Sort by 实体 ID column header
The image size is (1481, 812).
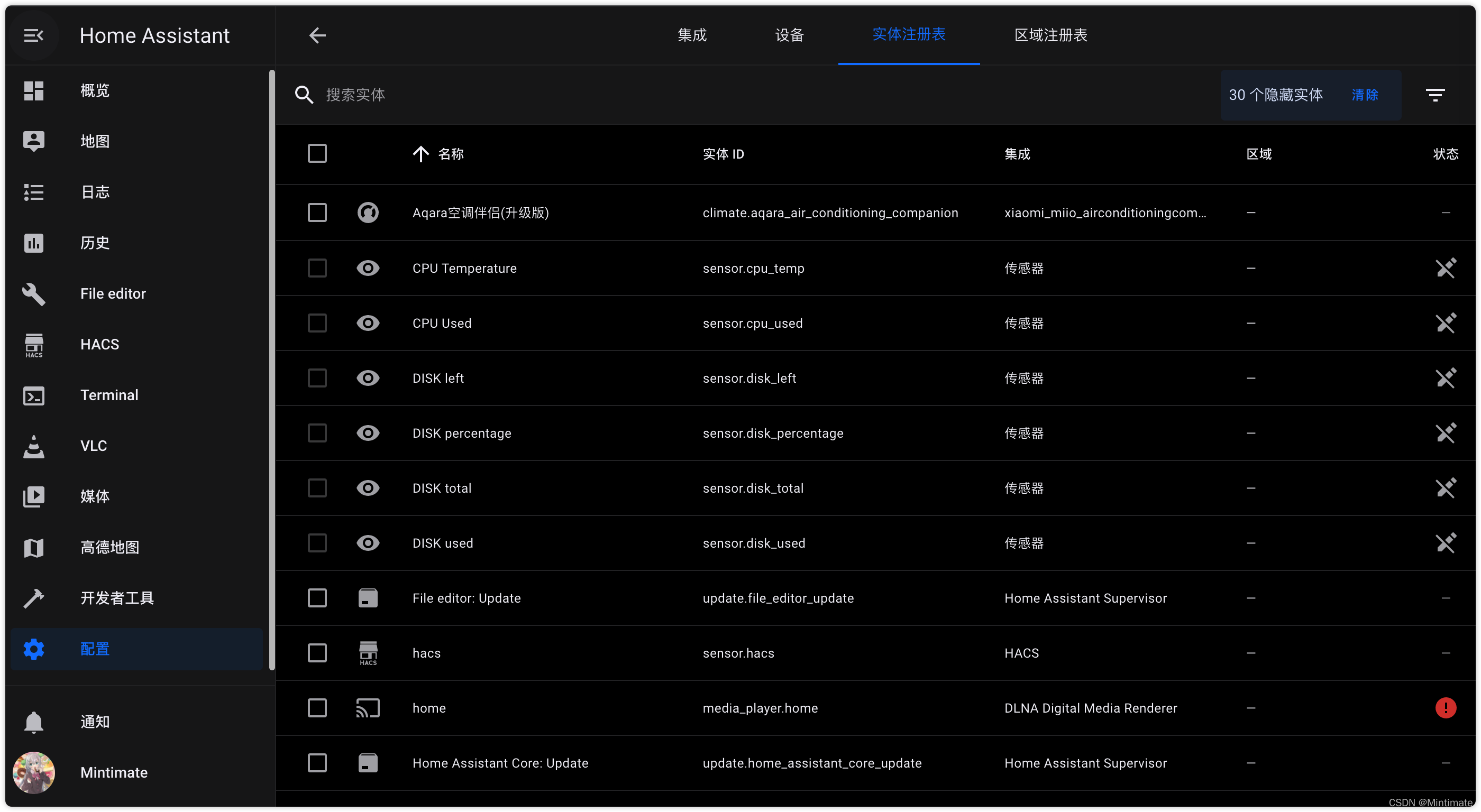(723, 154)
